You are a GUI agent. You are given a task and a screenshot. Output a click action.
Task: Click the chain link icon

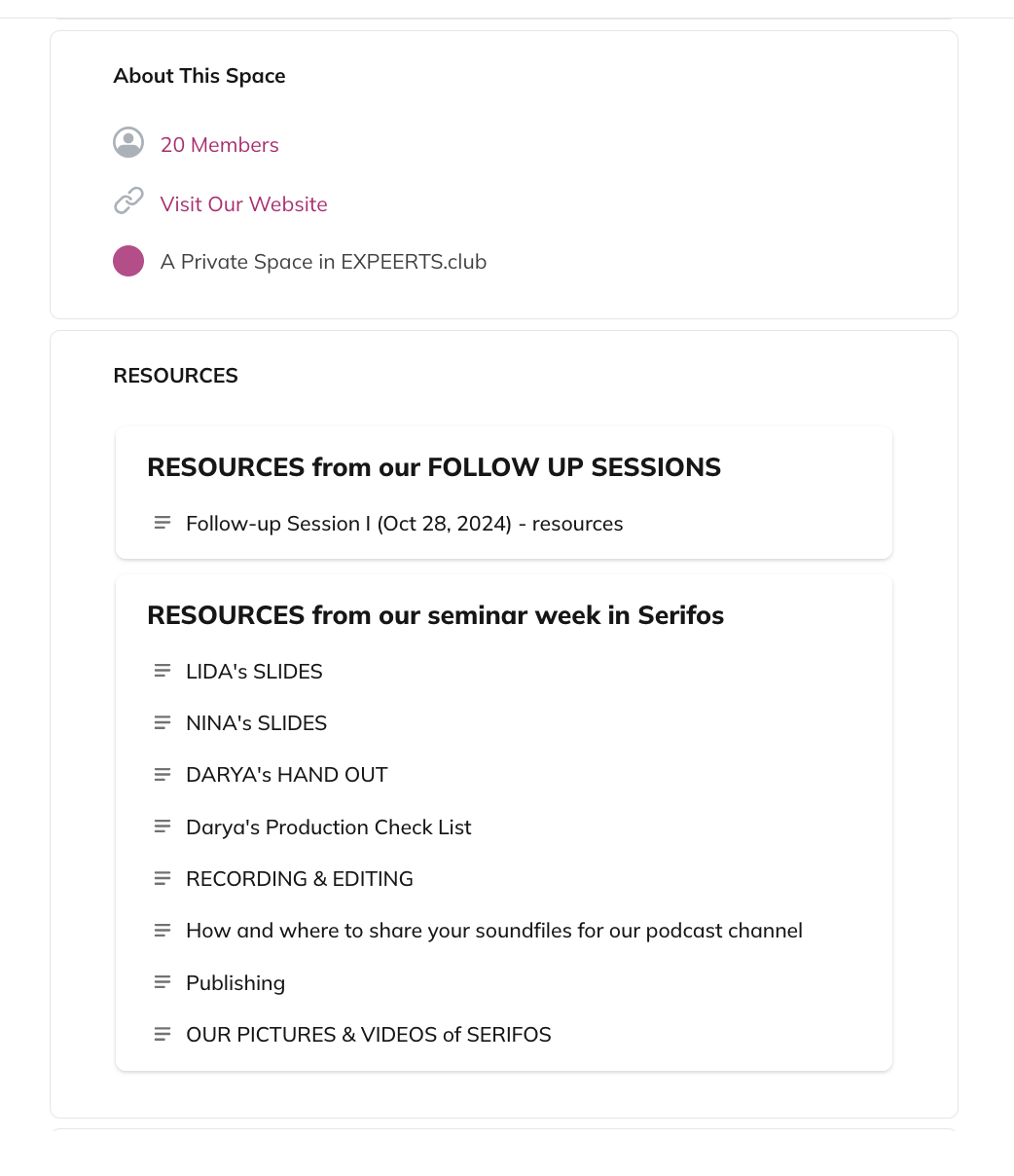pyautogui.click(x=128, y=202)
